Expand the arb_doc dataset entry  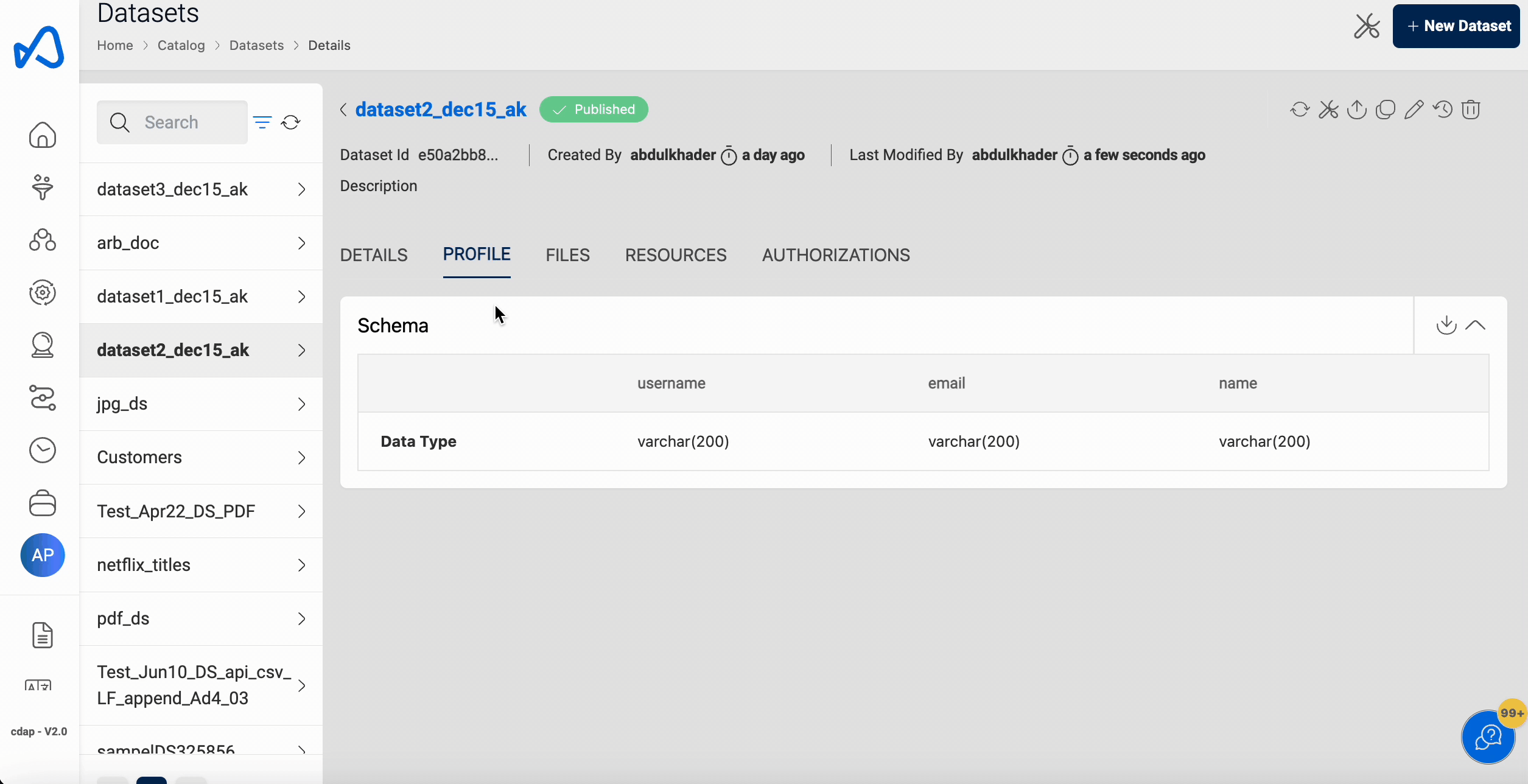tap(302, 242)
